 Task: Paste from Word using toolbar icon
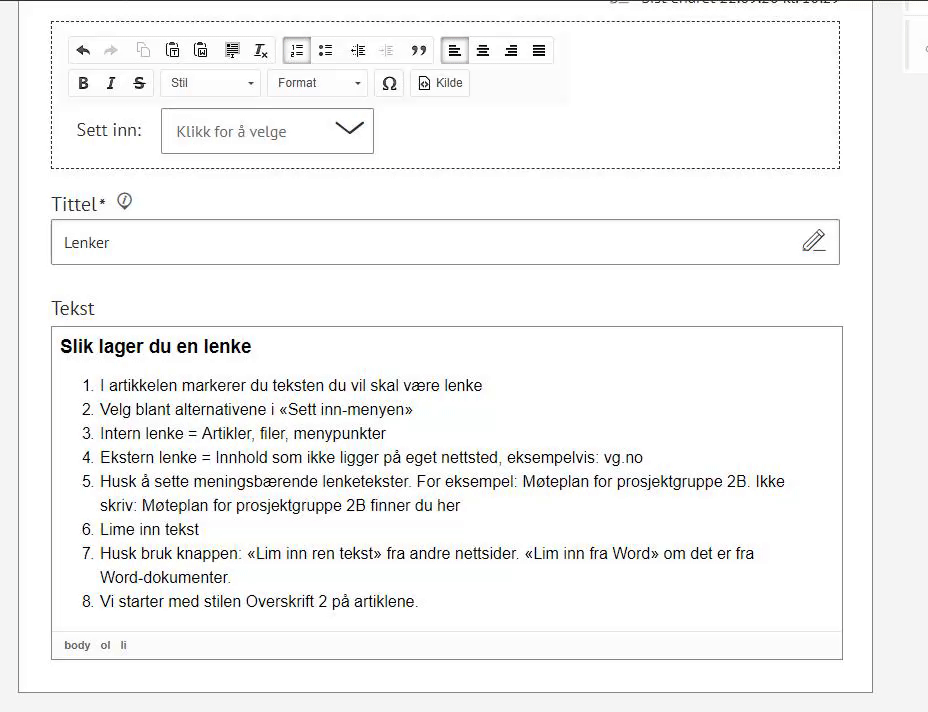tap(201, 50)
